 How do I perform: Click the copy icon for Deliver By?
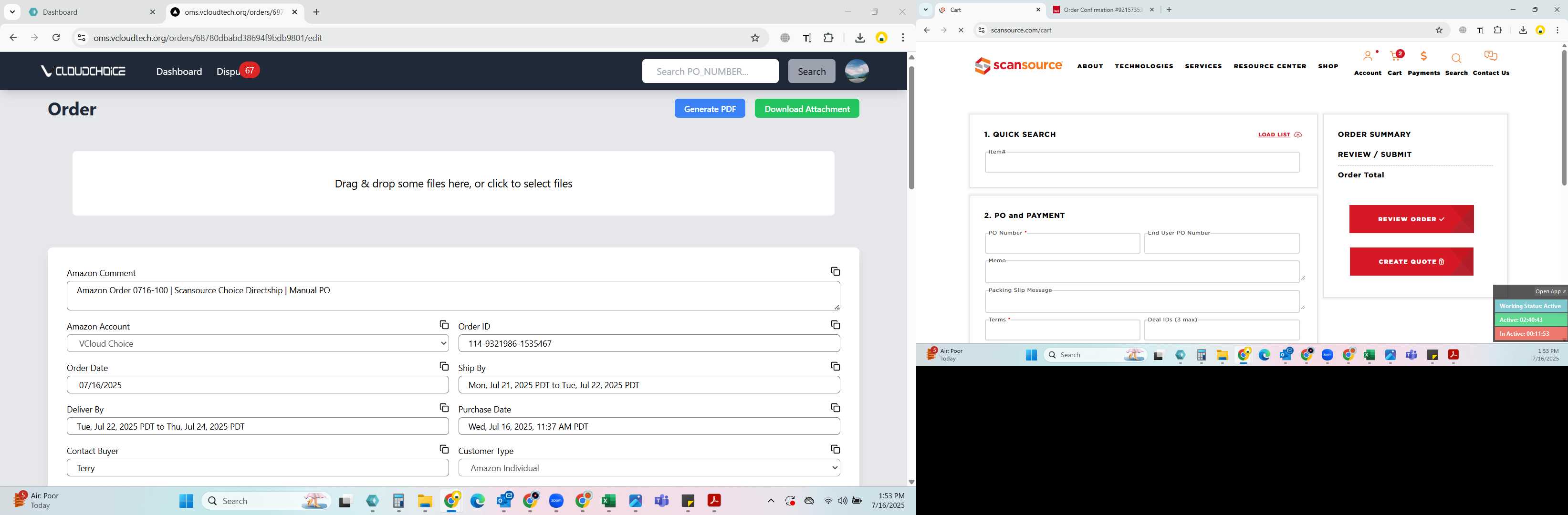coord(444,407)
